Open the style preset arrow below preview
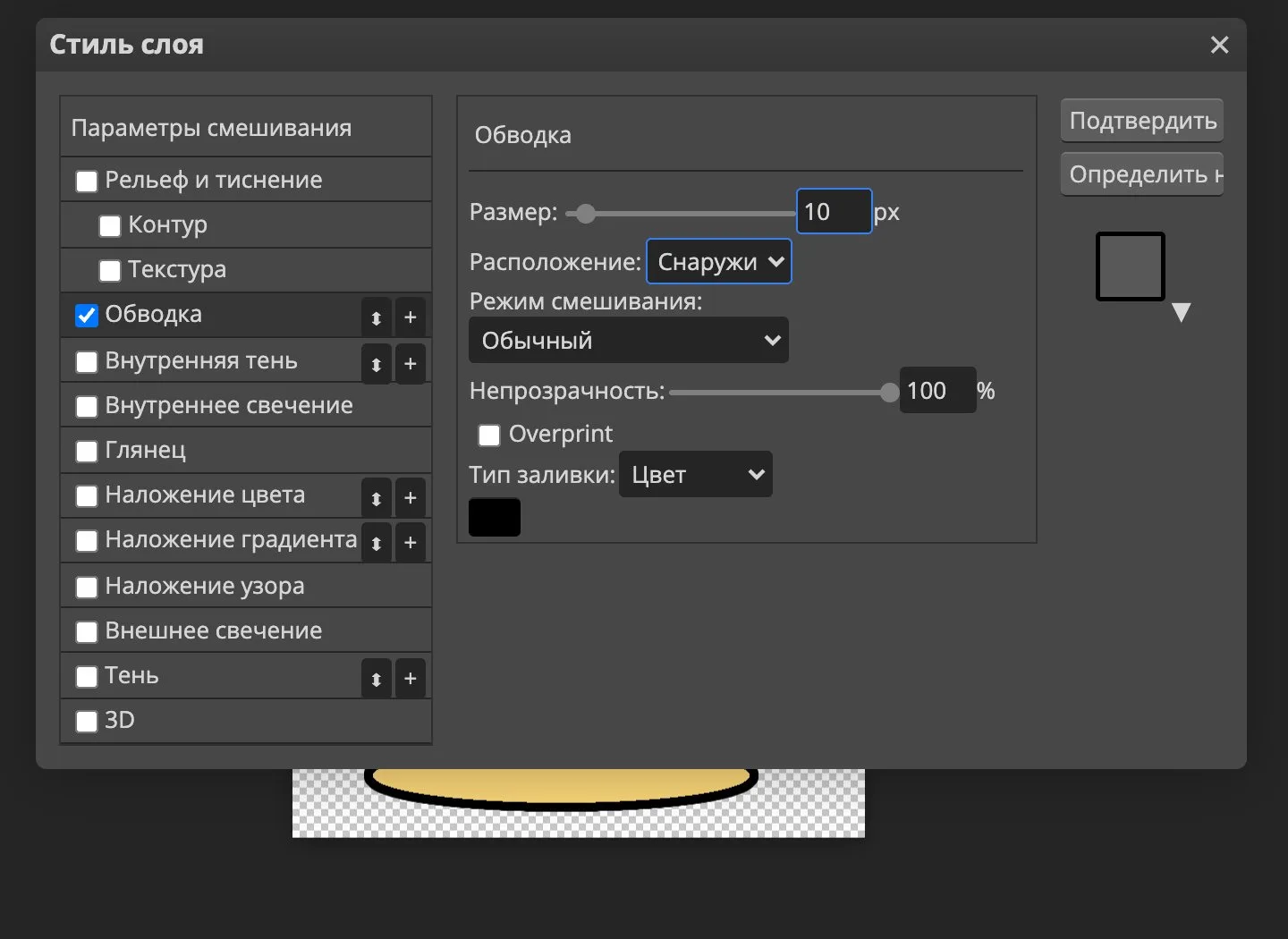The image size is (1288, 939). (x=1182, y=312)
